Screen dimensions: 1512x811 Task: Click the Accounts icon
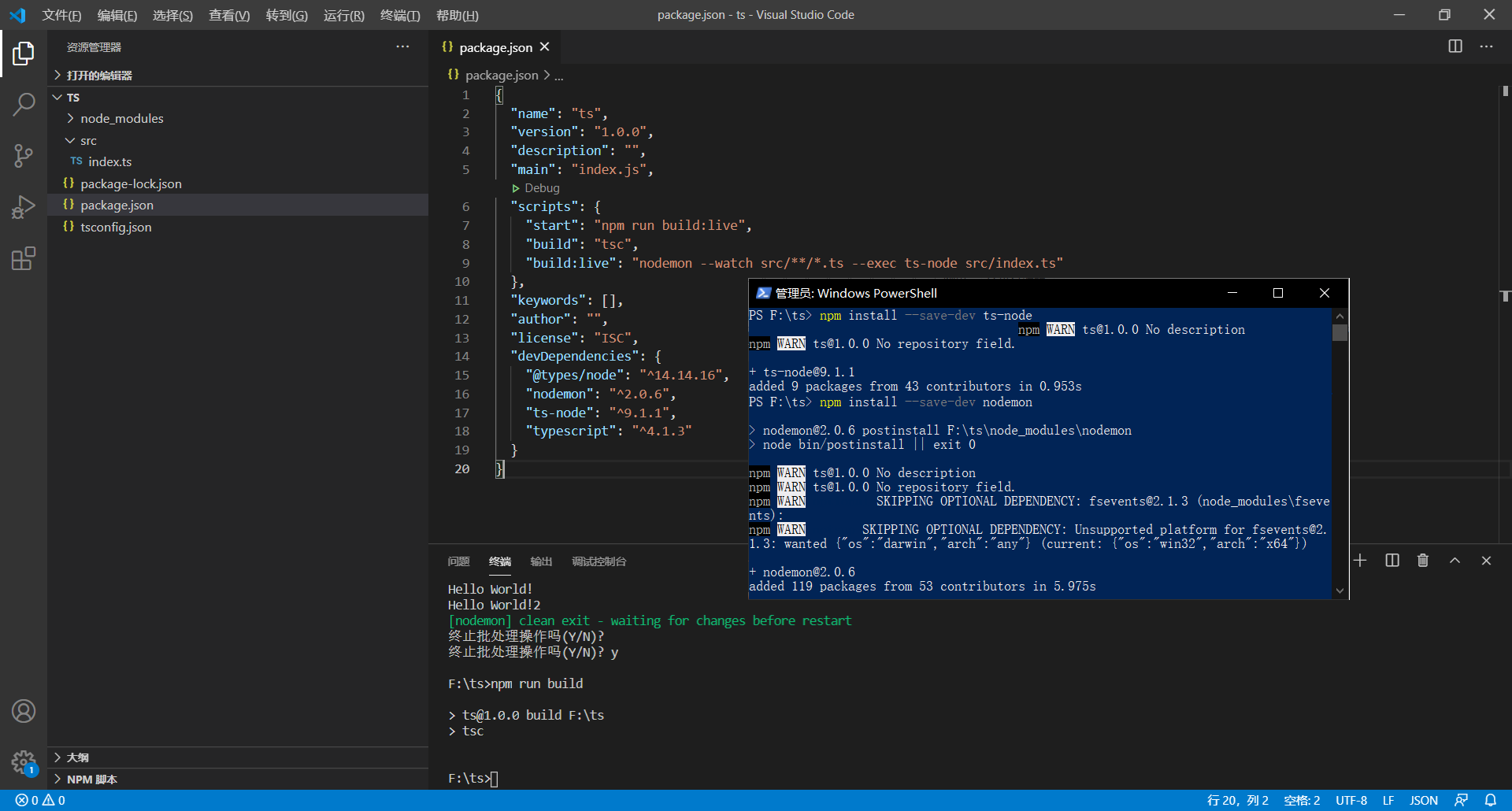point(24,711)
